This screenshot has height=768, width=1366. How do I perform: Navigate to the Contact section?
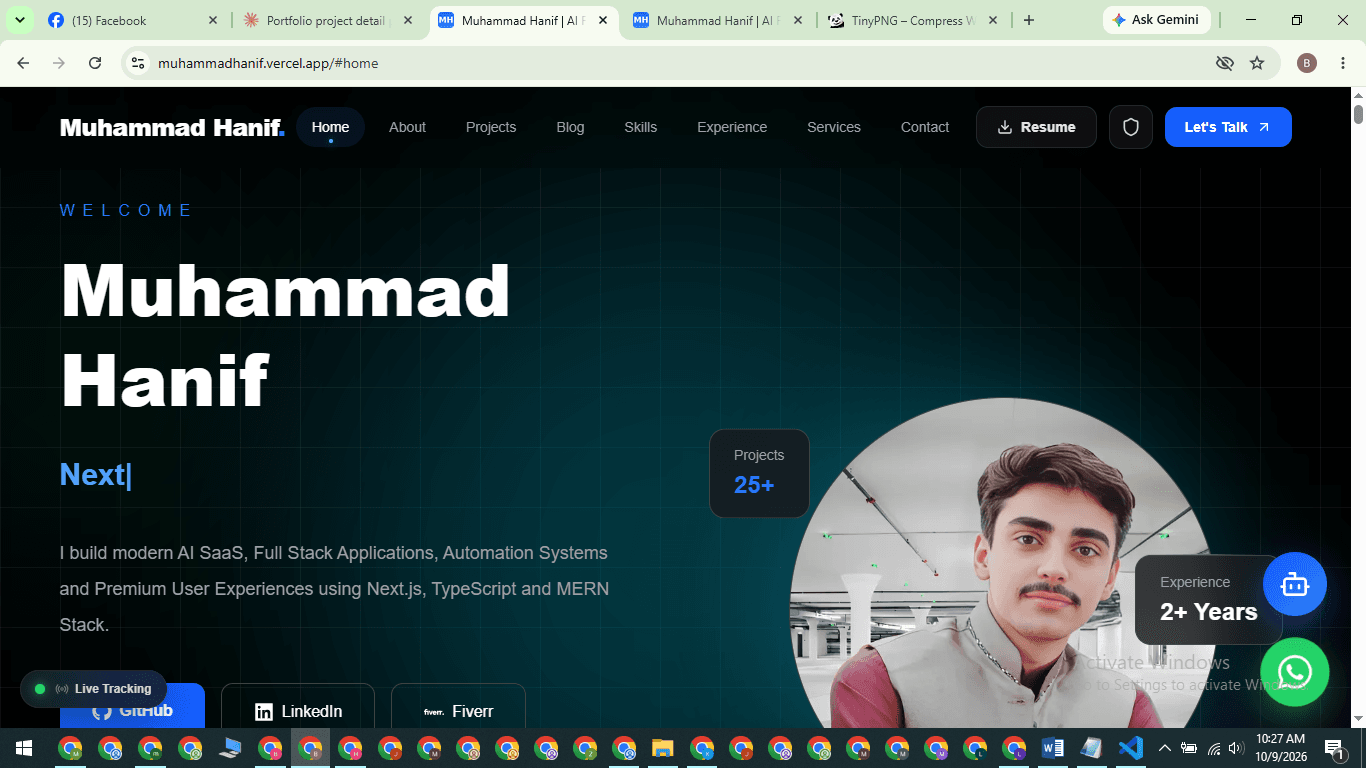point(925,127)
